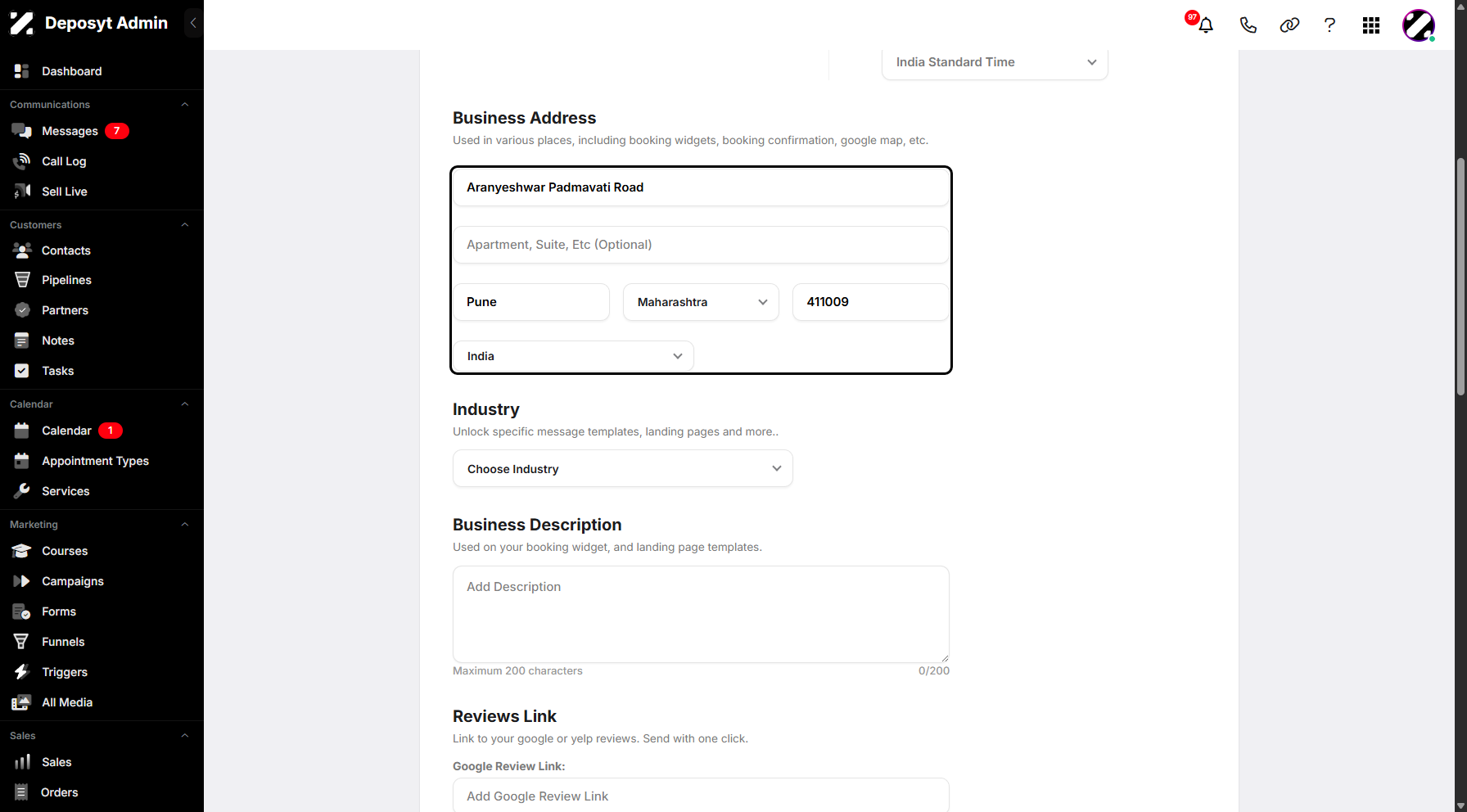Click the Courses graduation cap icon
Screen dimensions: 1467x812
(22, 551)
